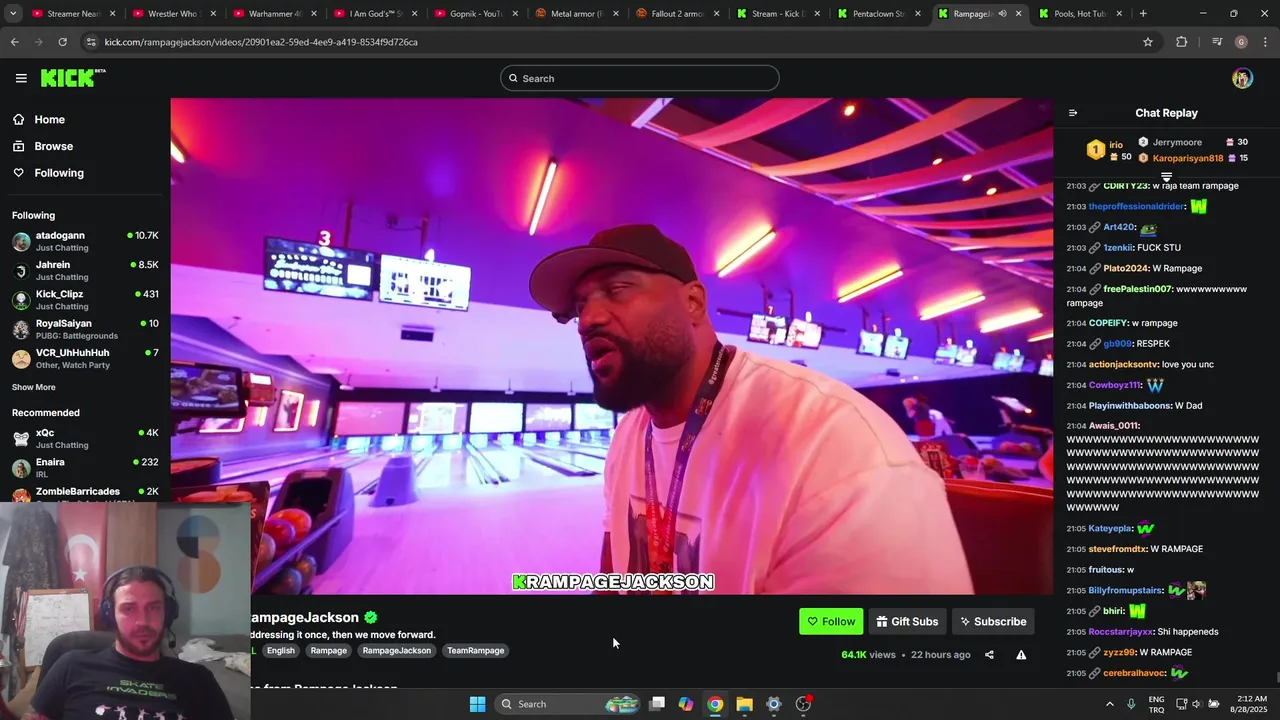Open OBS Studio from the taskbar
This screenshot has height=720, width=1280.
tap(803, 704)
